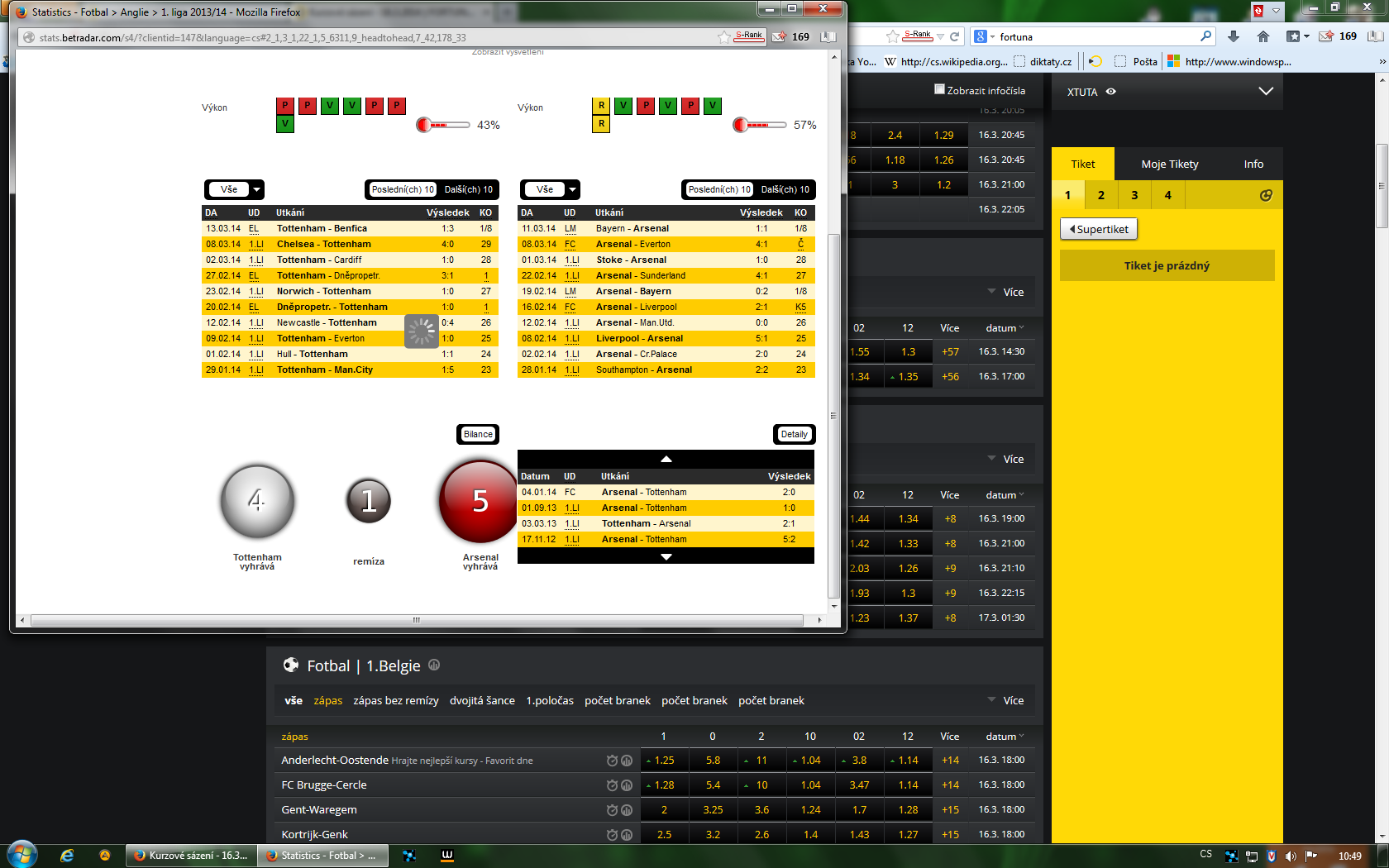The height and width of the screenshot is (868, 1389).
Task: Bookmark star in Statistics popup address bar
Action: pos(724,37)
